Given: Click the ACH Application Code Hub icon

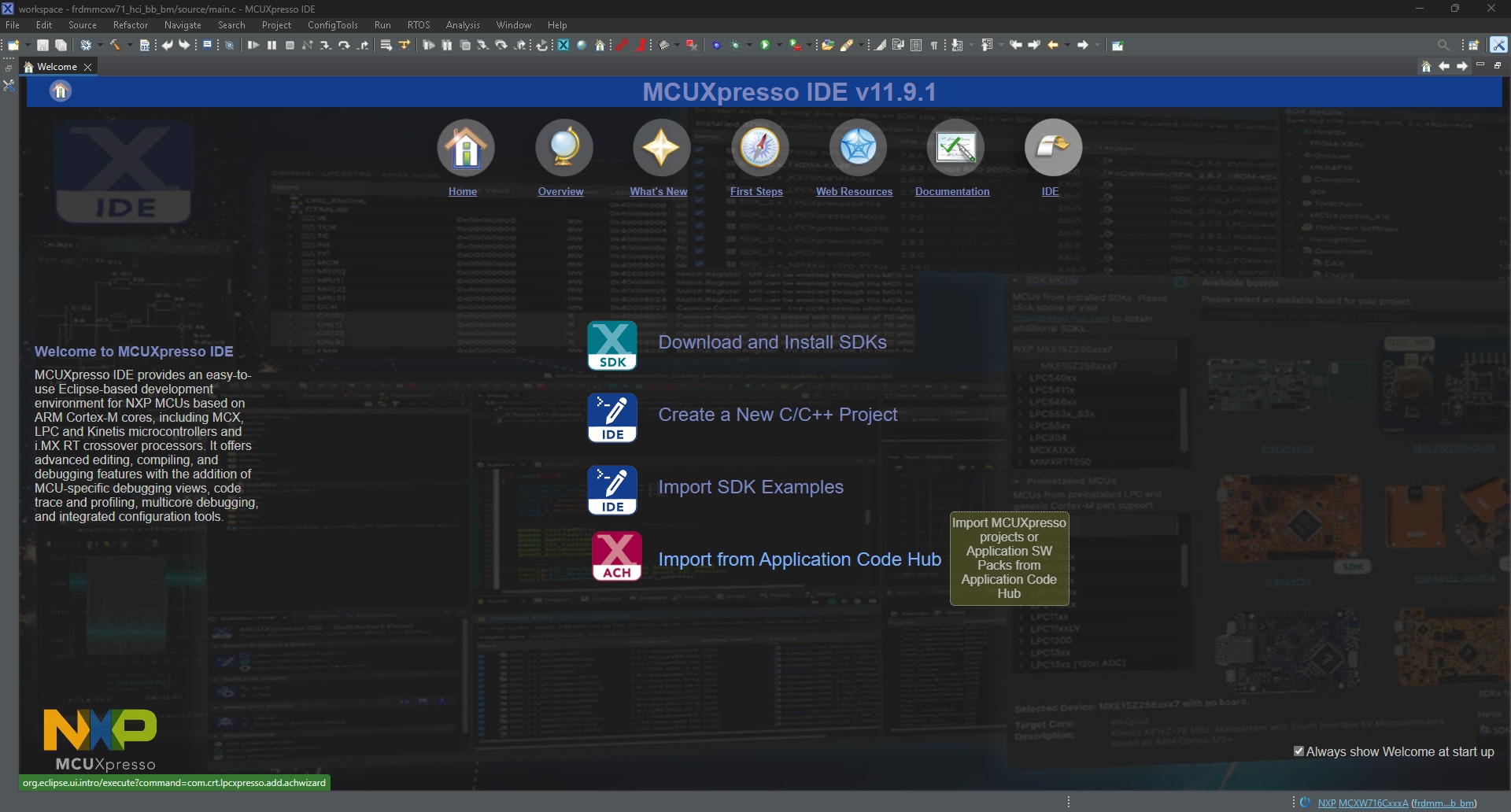Looking at the screenshot, I should 616,556.
